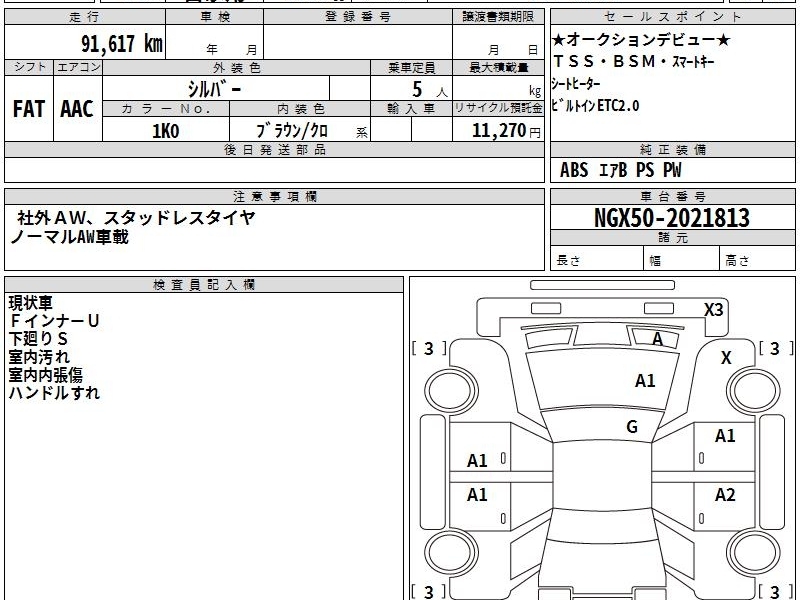Screen dimensions: 800x600
Task: Click the ノーマルAW車載 note
Action: point(69,237)
